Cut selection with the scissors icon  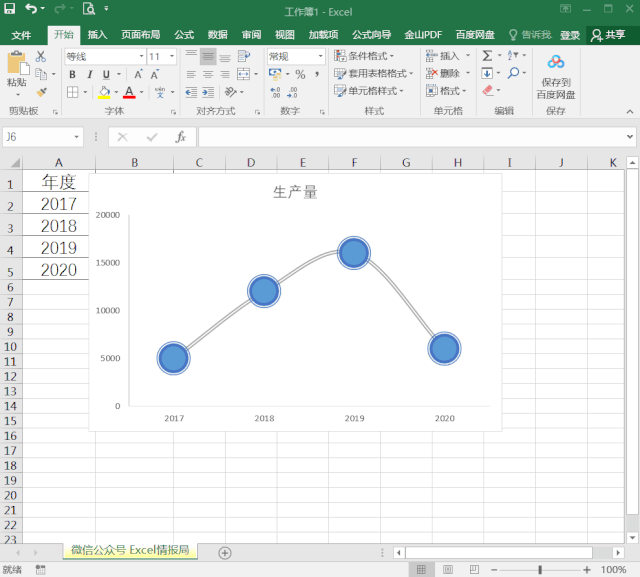pyautogui.click(x=41, y=56)
